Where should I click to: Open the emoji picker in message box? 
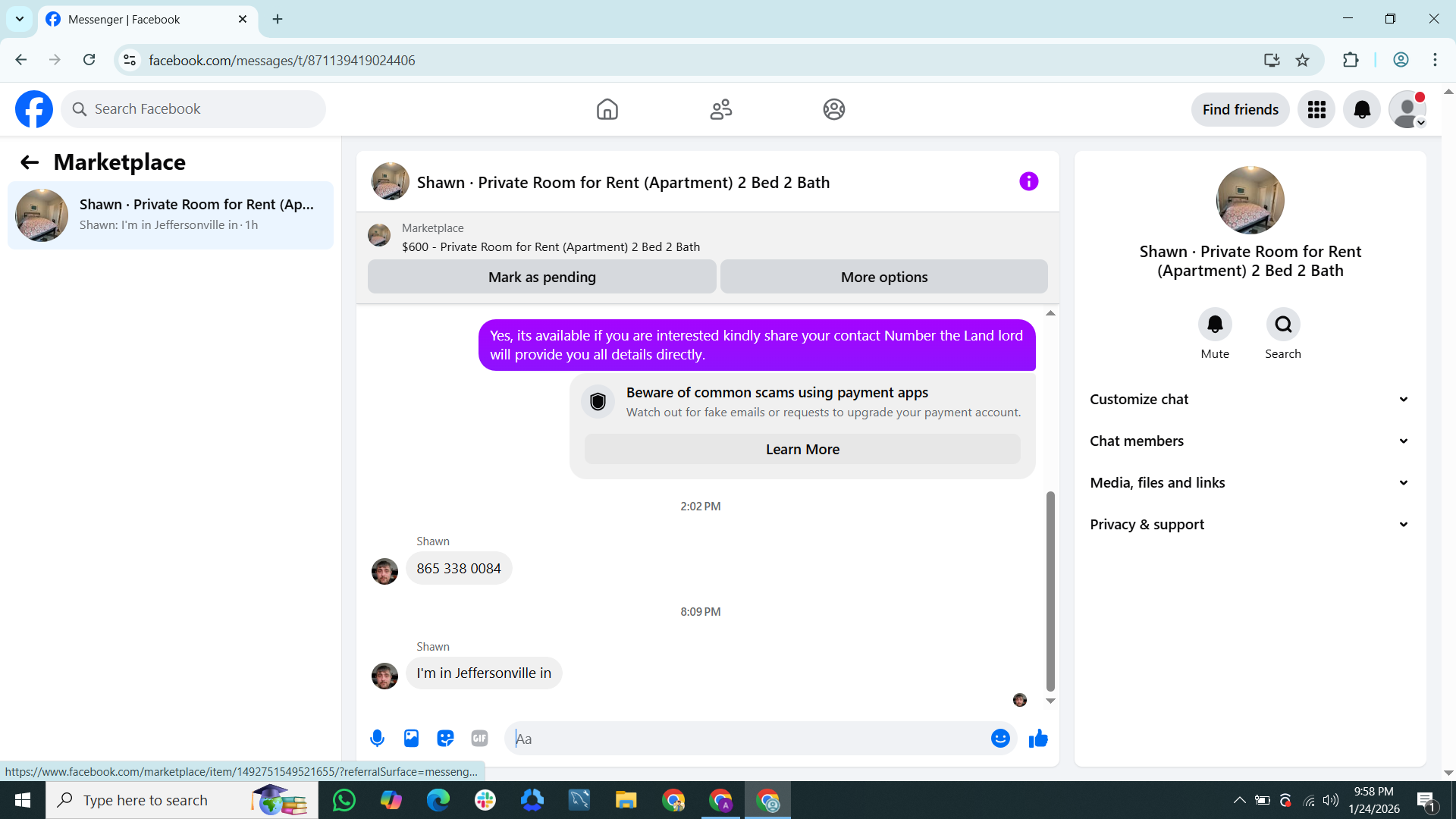[1000, 739]
